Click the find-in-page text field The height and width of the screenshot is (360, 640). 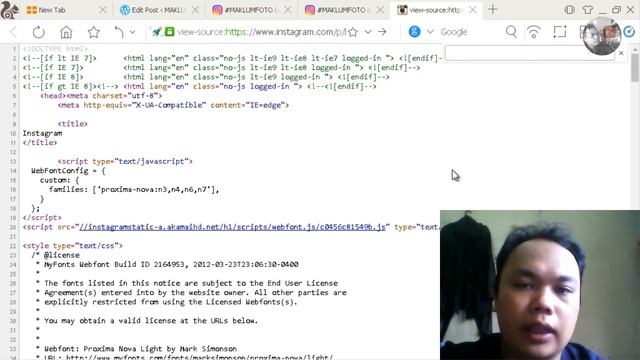(x=529, y=53)
